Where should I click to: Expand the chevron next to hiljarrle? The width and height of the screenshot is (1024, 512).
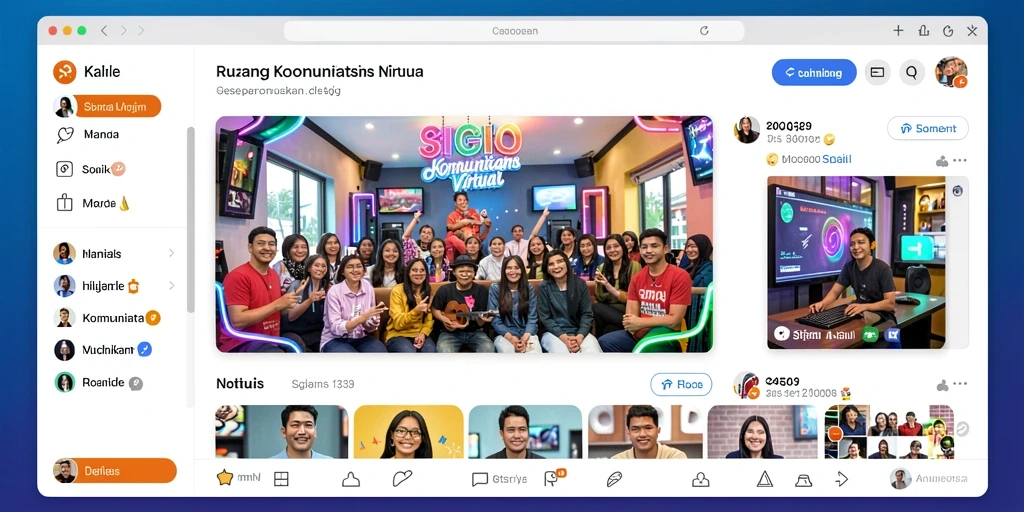[x=172, y=285]
